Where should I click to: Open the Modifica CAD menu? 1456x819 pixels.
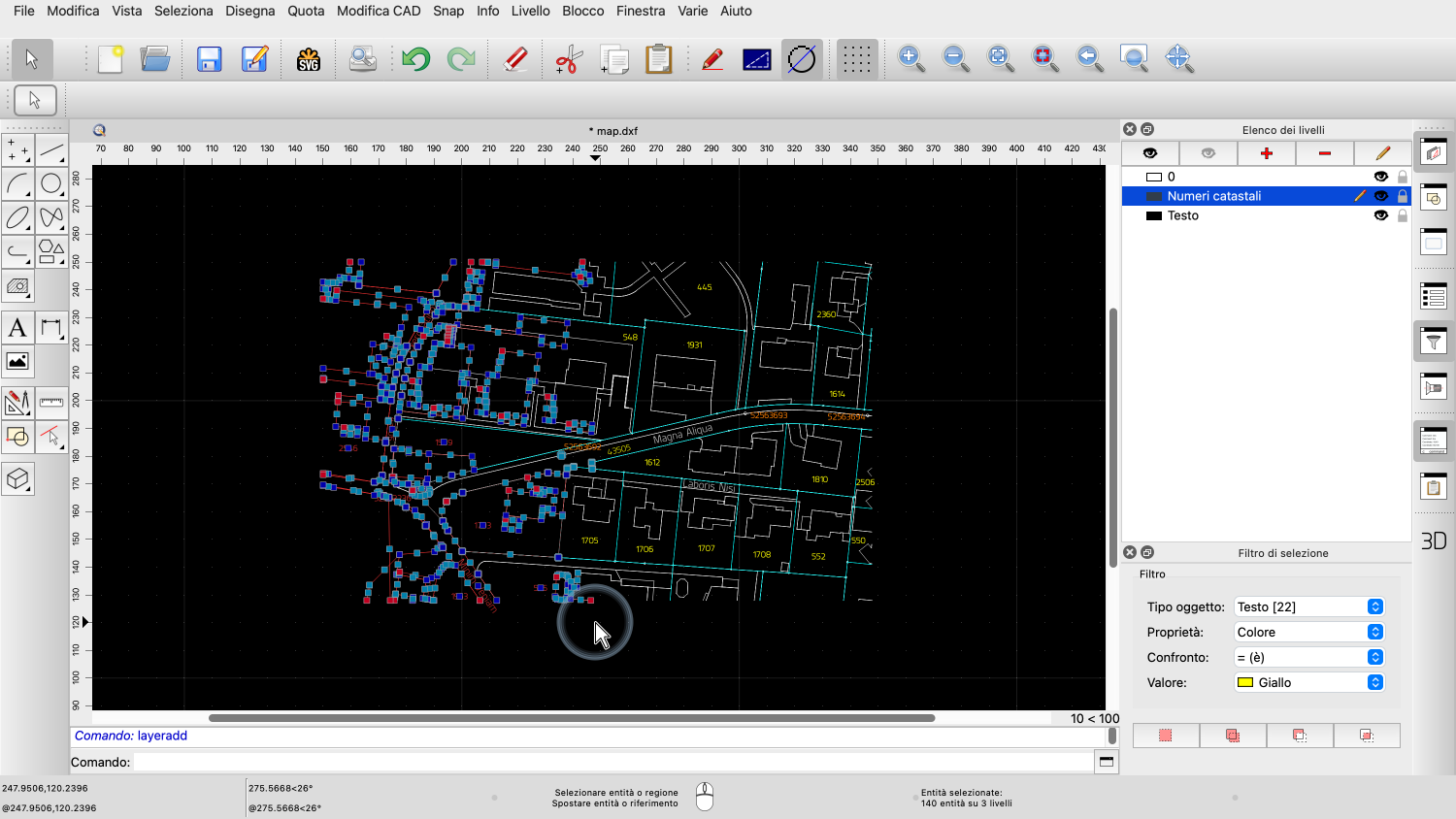[379, 11]
